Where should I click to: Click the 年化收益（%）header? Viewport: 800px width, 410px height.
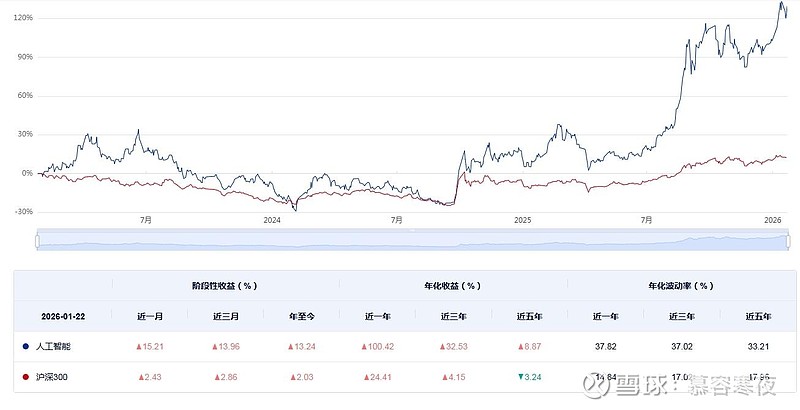pos(453,285)
